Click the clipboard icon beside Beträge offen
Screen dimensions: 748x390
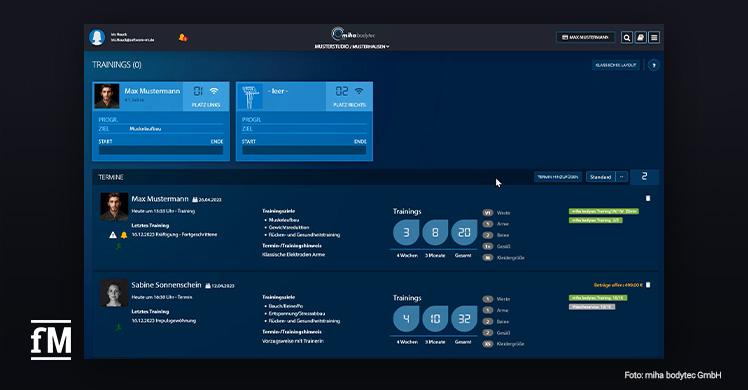click(x=648, y=285)
